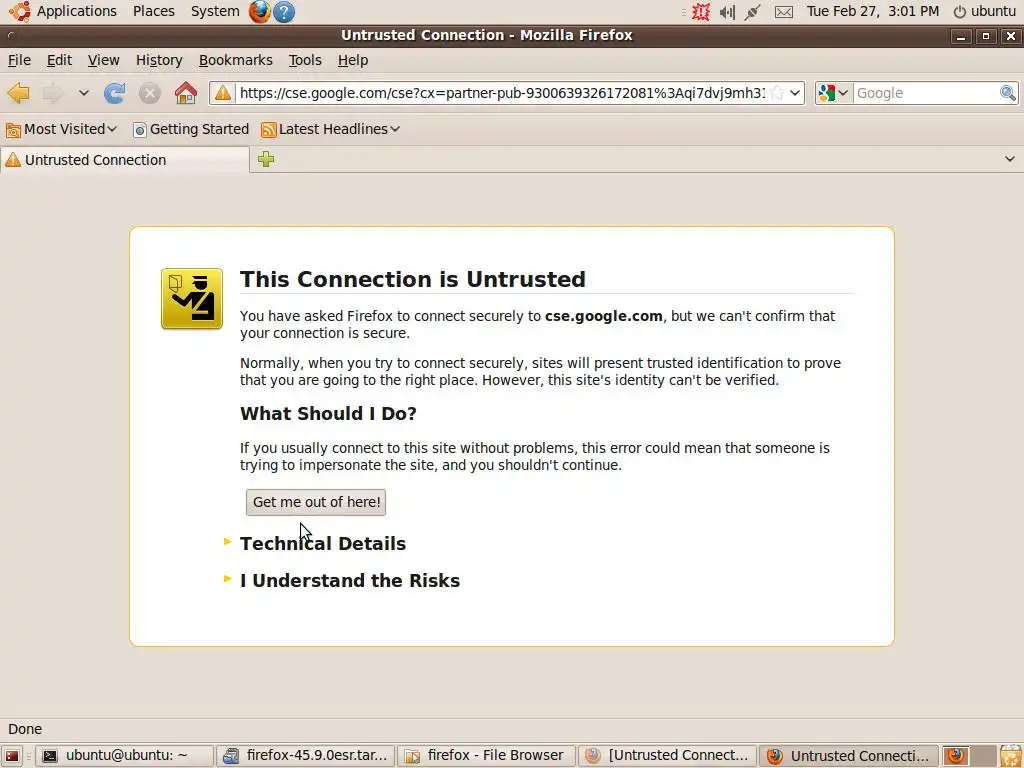Viewport: 1024px width, 768px height.
Task: Click the date and time clock
Action: click(x=872, y=11)
